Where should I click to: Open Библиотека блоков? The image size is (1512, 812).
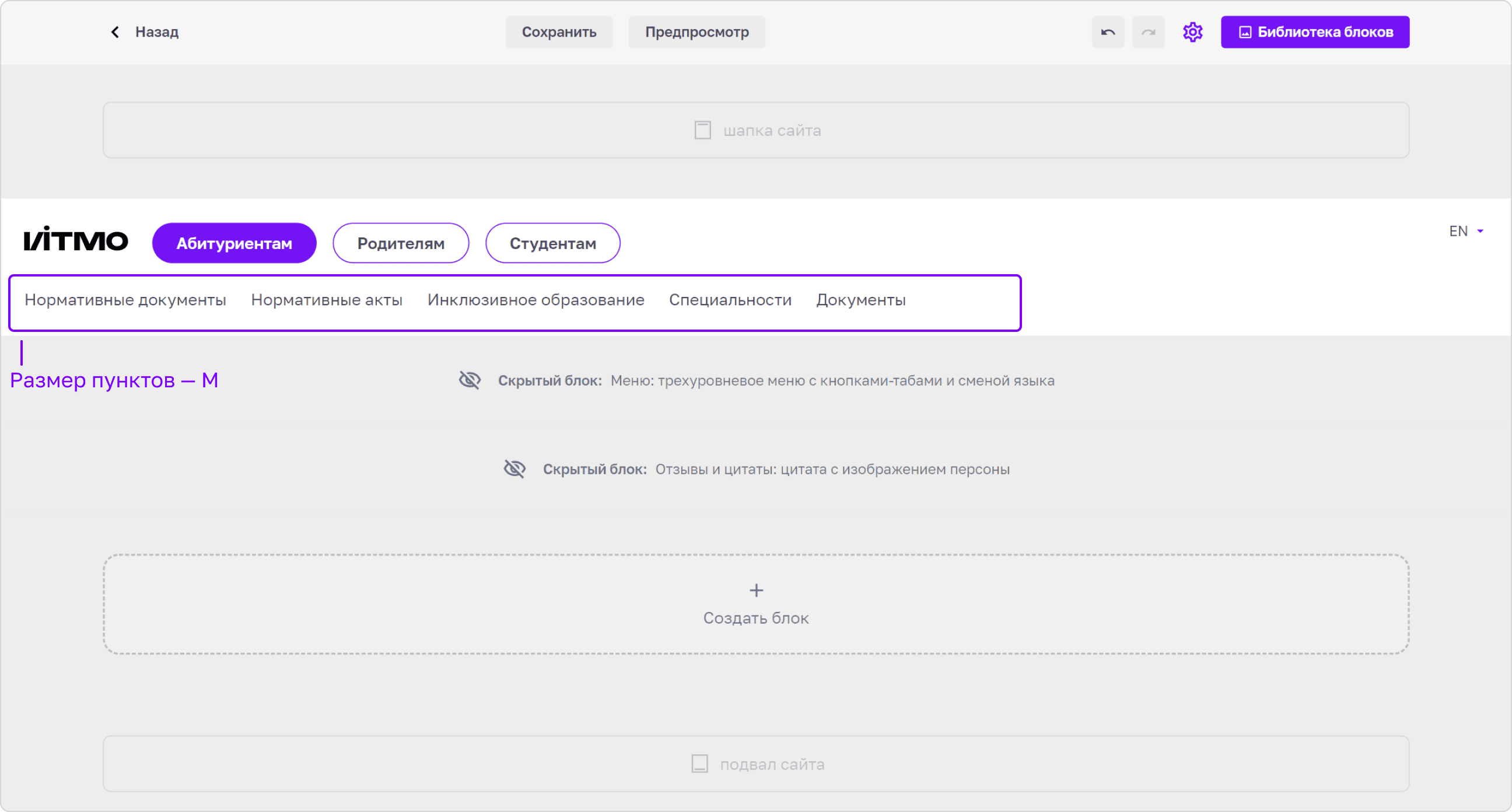1315,32
